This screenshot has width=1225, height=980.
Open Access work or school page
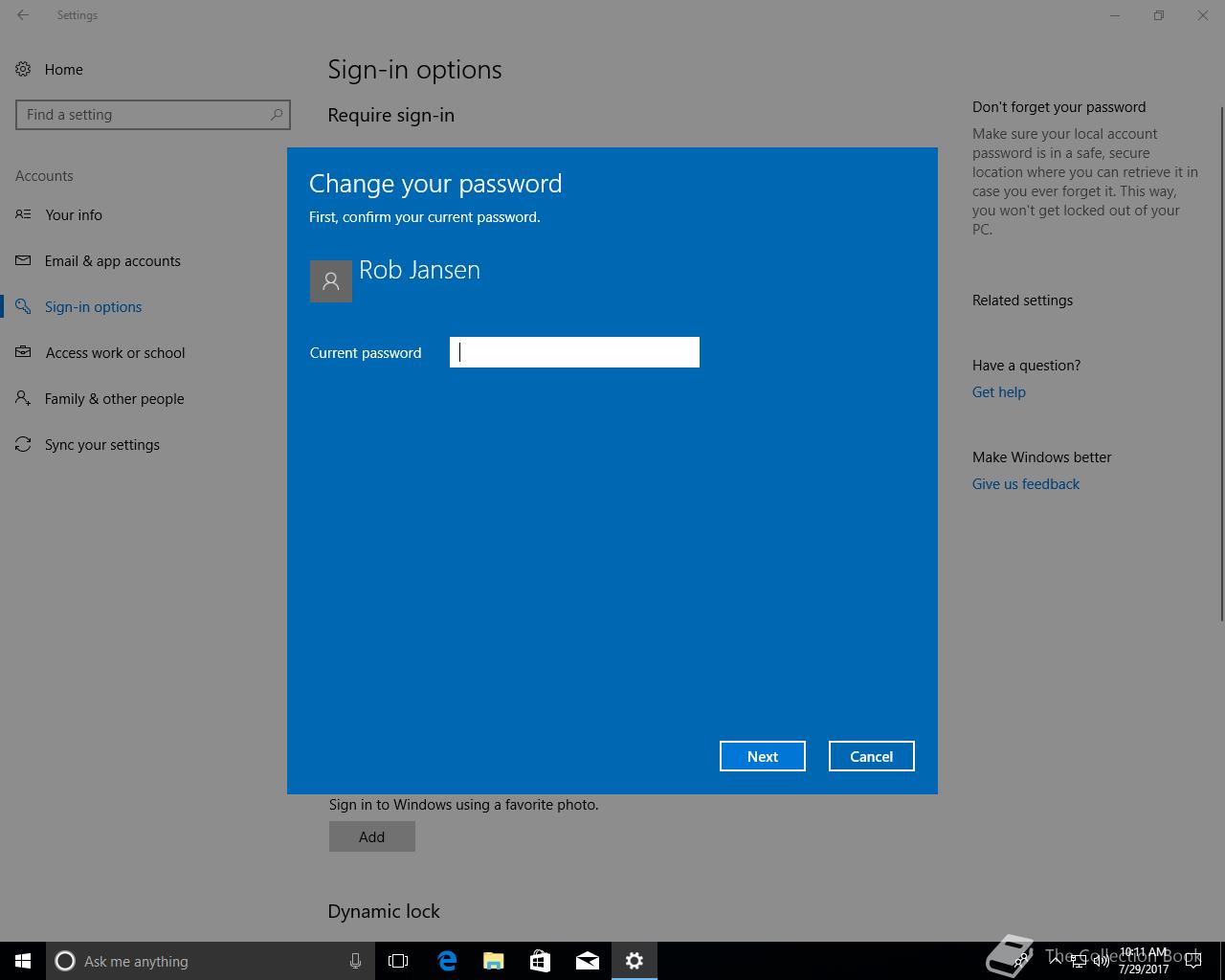pyautogui.click(x=116, y=352)
